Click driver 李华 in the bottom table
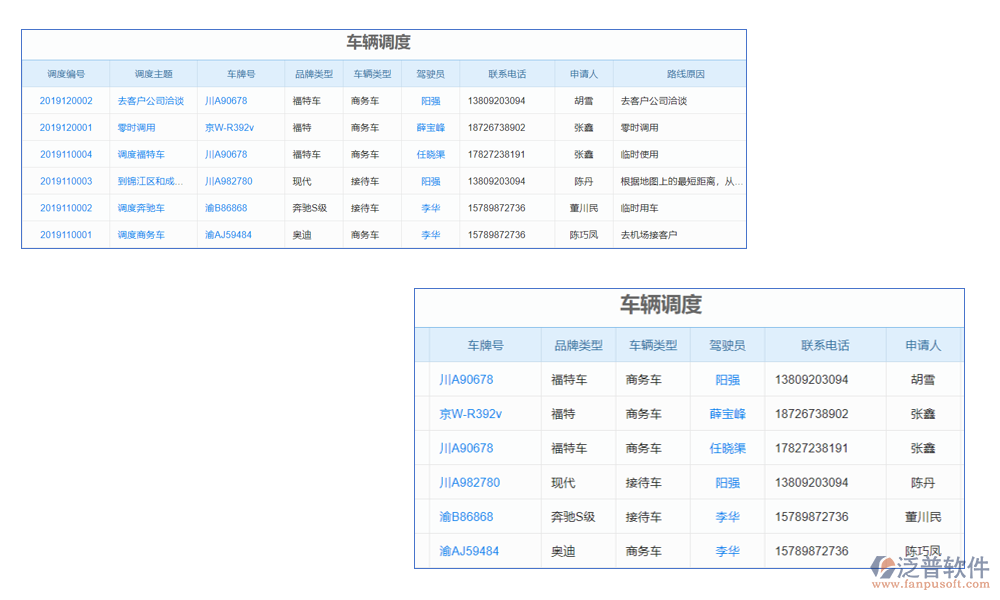The image size is (1000, 600). (727, 517)
